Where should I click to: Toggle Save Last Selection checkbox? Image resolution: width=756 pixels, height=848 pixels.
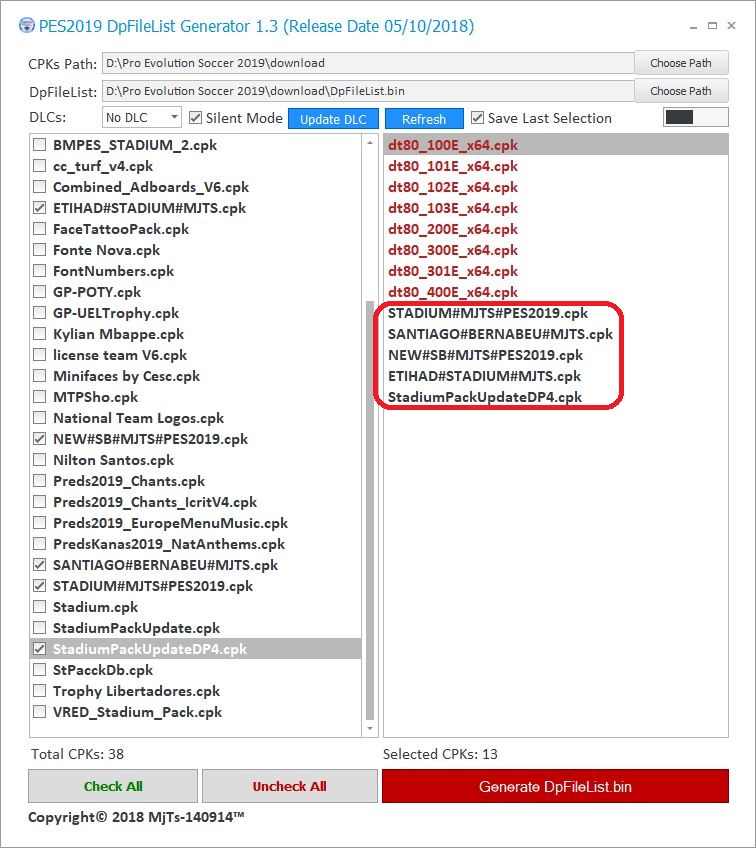coord(477,117)
